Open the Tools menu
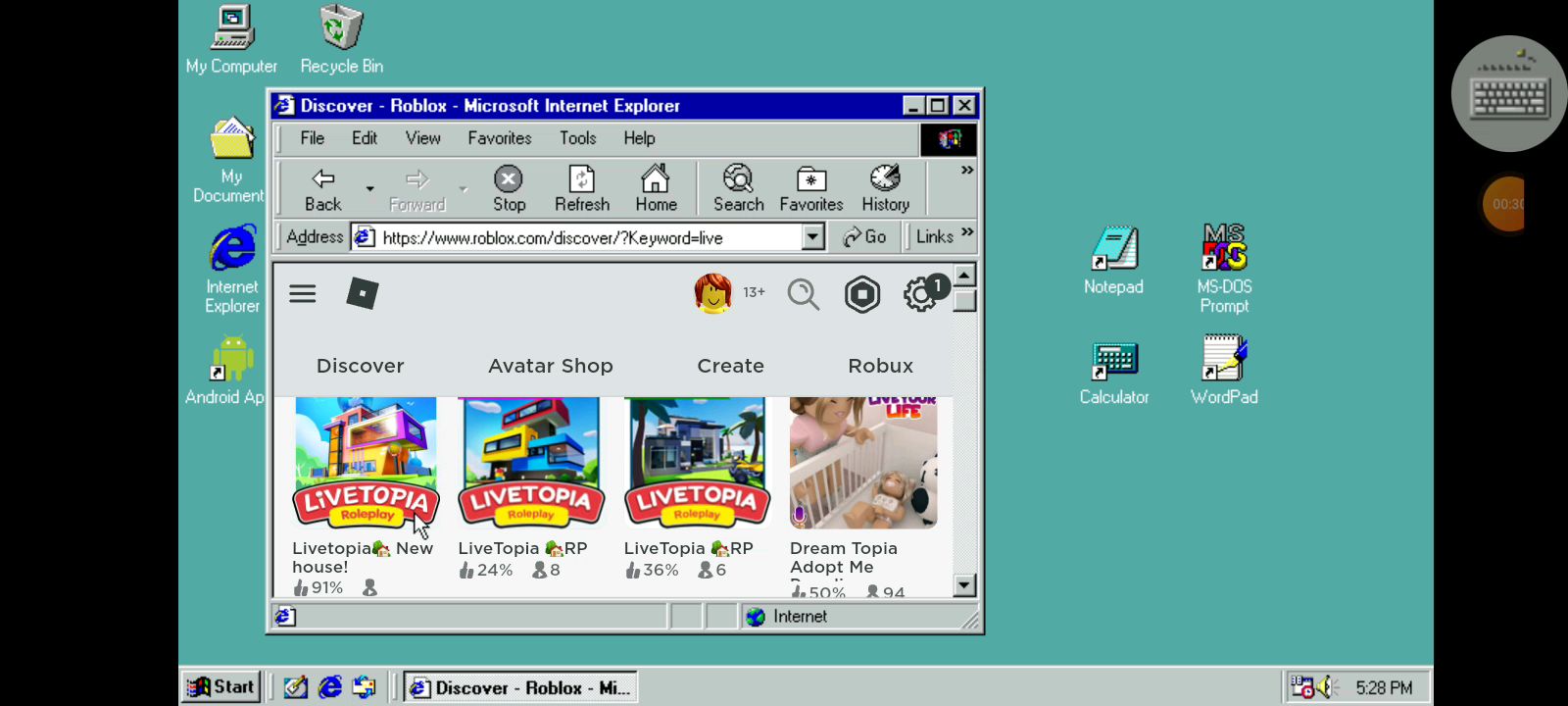 [x=577, y=138]
